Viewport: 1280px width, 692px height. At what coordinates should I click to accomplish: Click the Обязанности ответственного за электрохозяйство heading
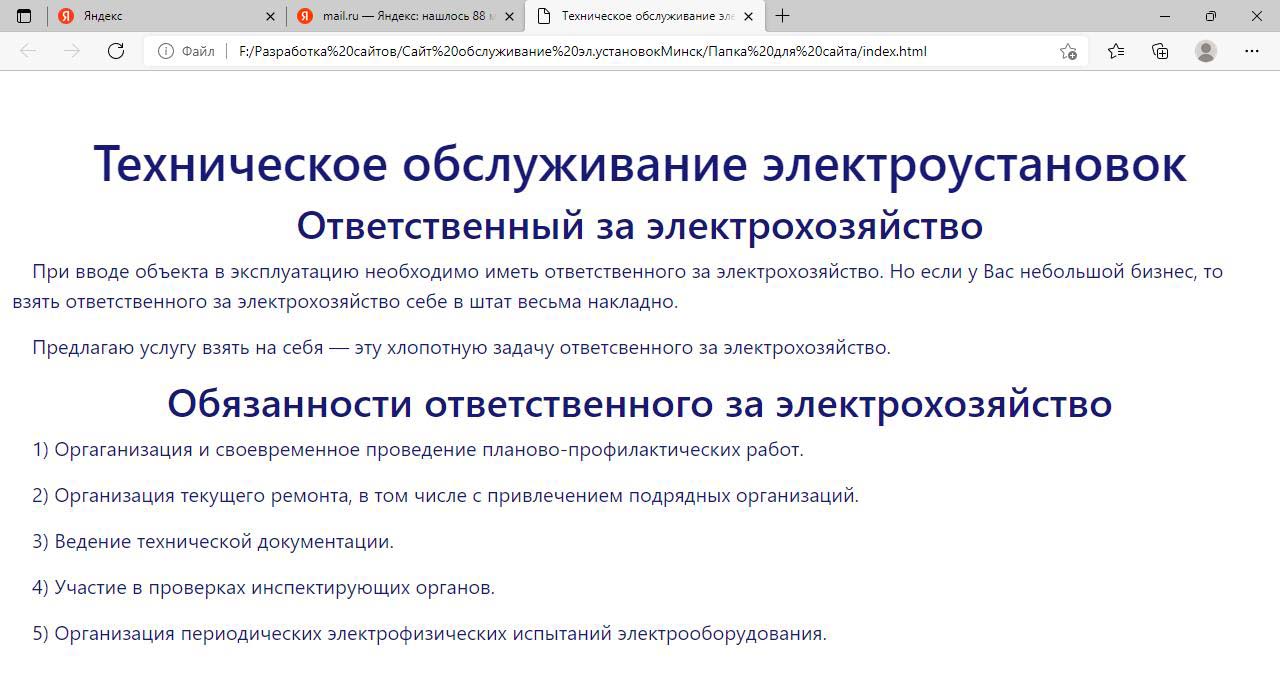click(x=640, y=403)
